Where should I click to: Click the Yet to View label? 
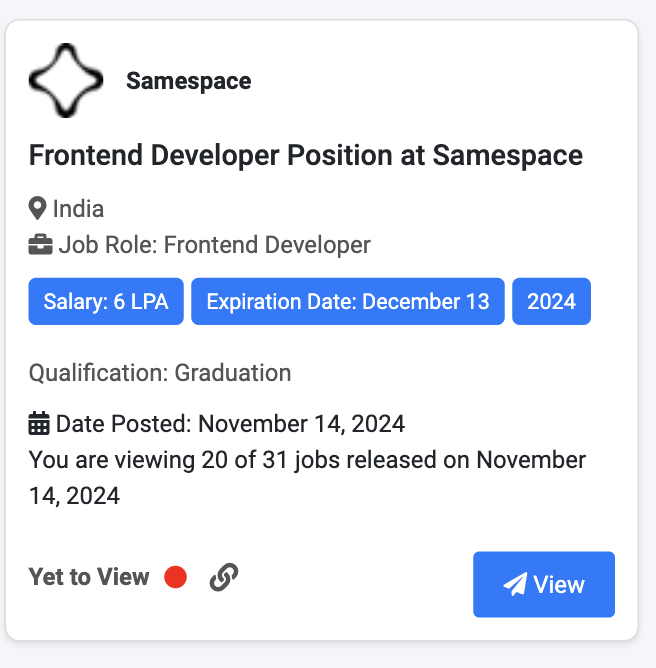point(89,577)
